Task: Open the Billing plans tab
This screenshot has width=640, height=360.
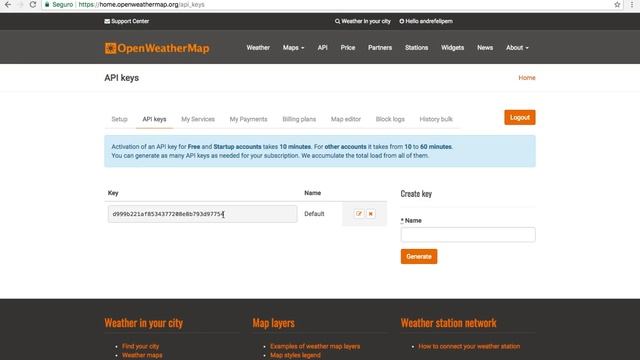Action: coord(299,119)
